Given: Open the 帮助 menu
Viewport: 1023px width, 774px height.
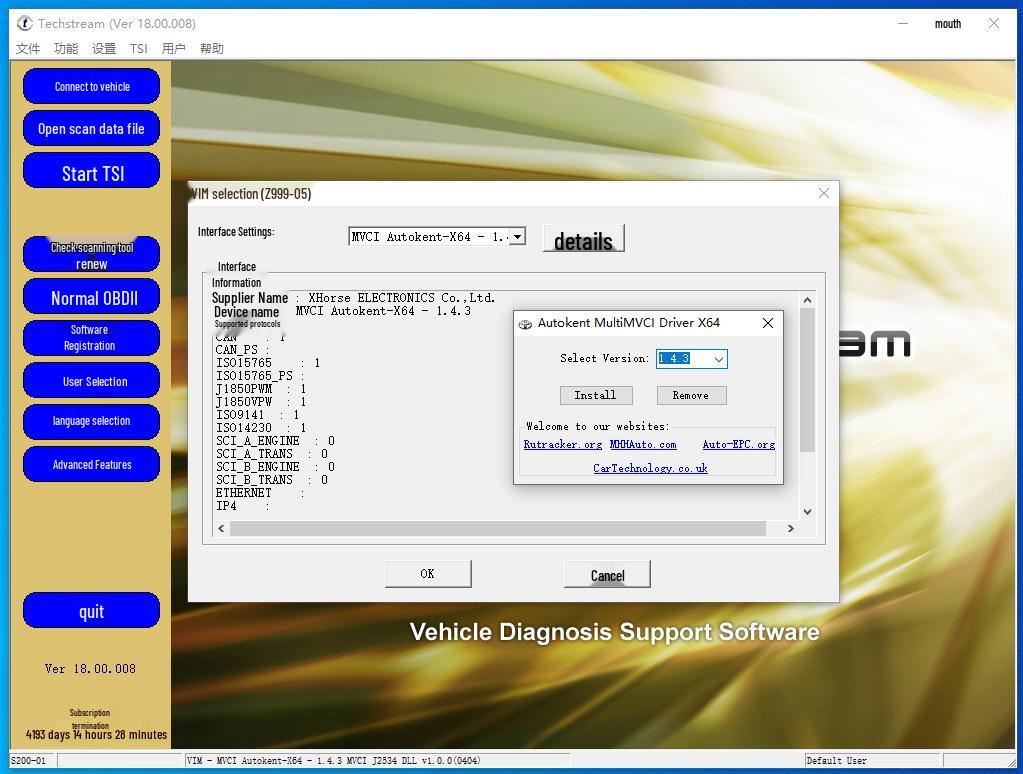Looking at the screenshot, I should click(x=211, y=48).
